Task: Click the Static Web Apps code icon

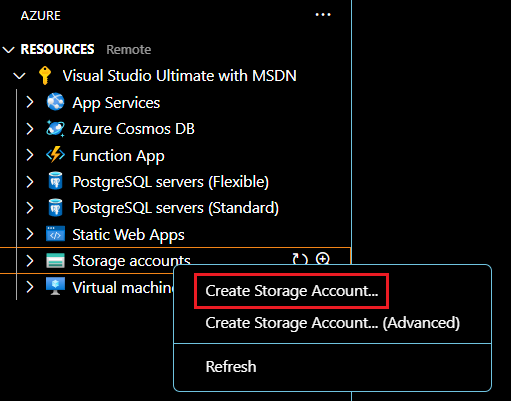Action: (x=55, y=234)
